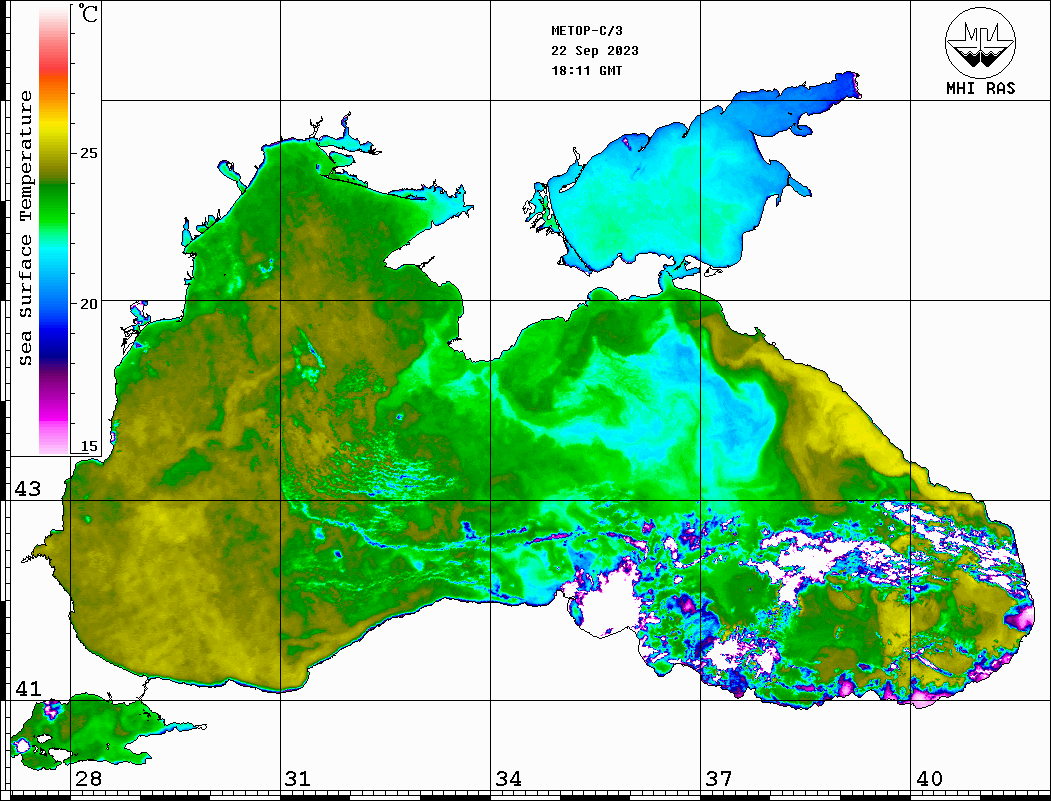Click longitude label 31
Viewport: 1051px width, 801px height.
[298, 778]
